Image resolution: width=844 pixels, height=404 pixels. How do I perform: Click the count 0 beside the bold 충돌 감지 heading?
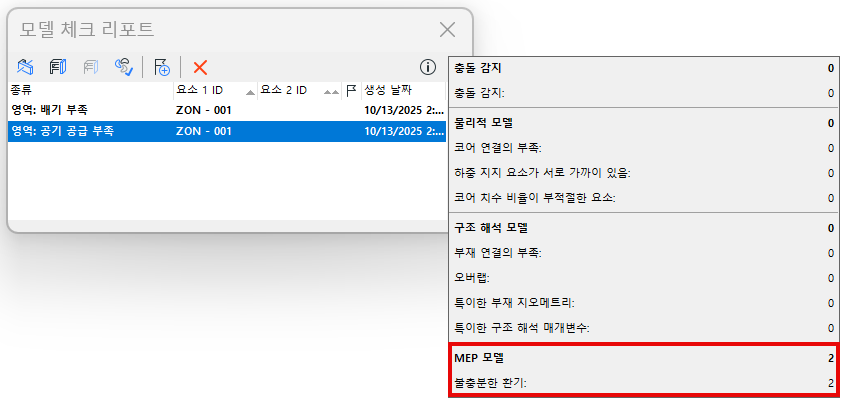pyautogui.click(x=831, y=68)
